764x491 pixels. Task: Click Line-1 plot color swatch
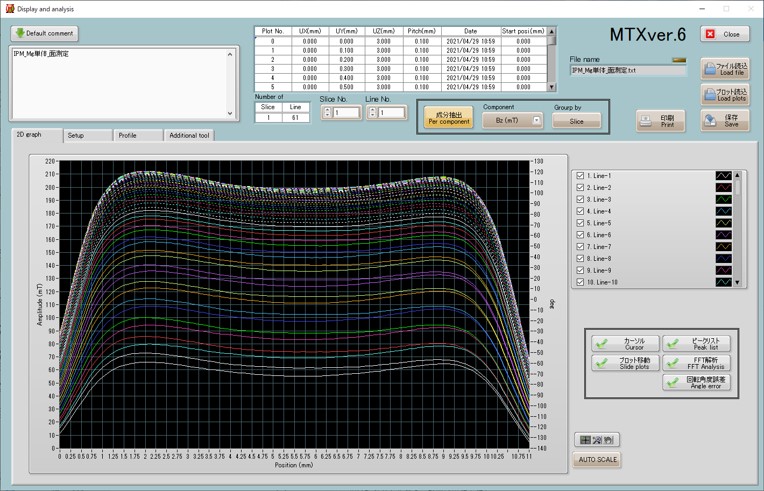click(724, 176)
